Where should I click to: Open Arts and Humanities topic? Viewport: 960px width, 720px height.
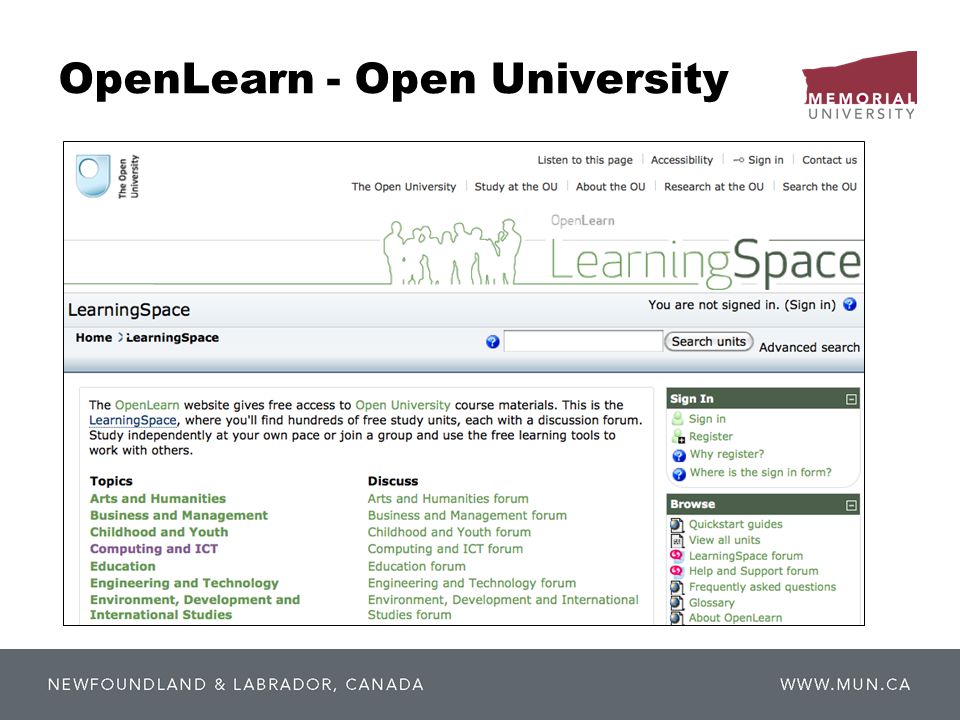pyautogui.click(x=157, y=498)
